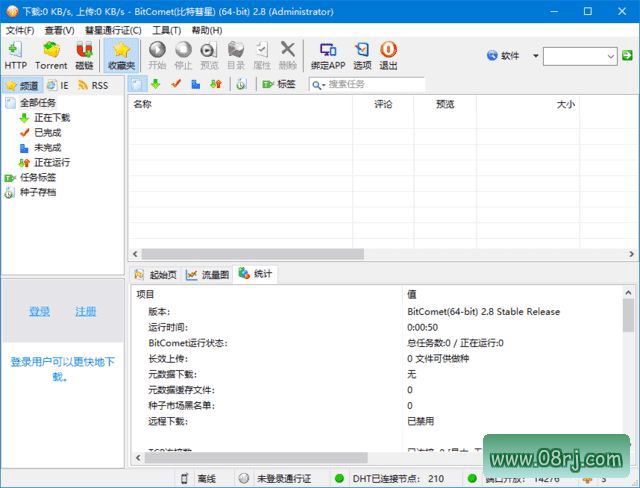Open the search task magnifier dropdown
The image size is (640, 488).
[x=318, y=85]
